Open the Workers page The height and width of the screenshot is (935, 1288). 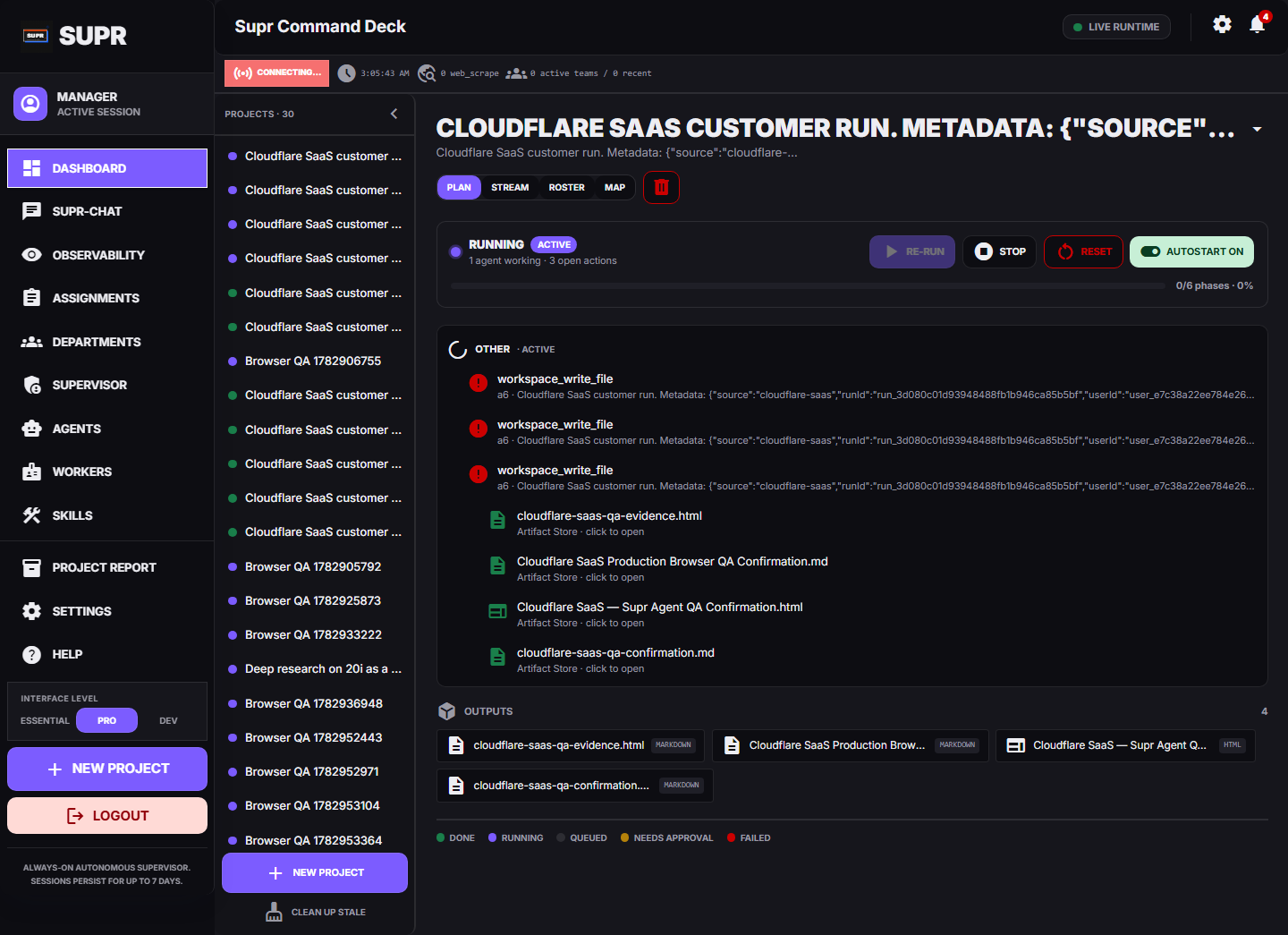pyautogui.click(x=107, y=472)
